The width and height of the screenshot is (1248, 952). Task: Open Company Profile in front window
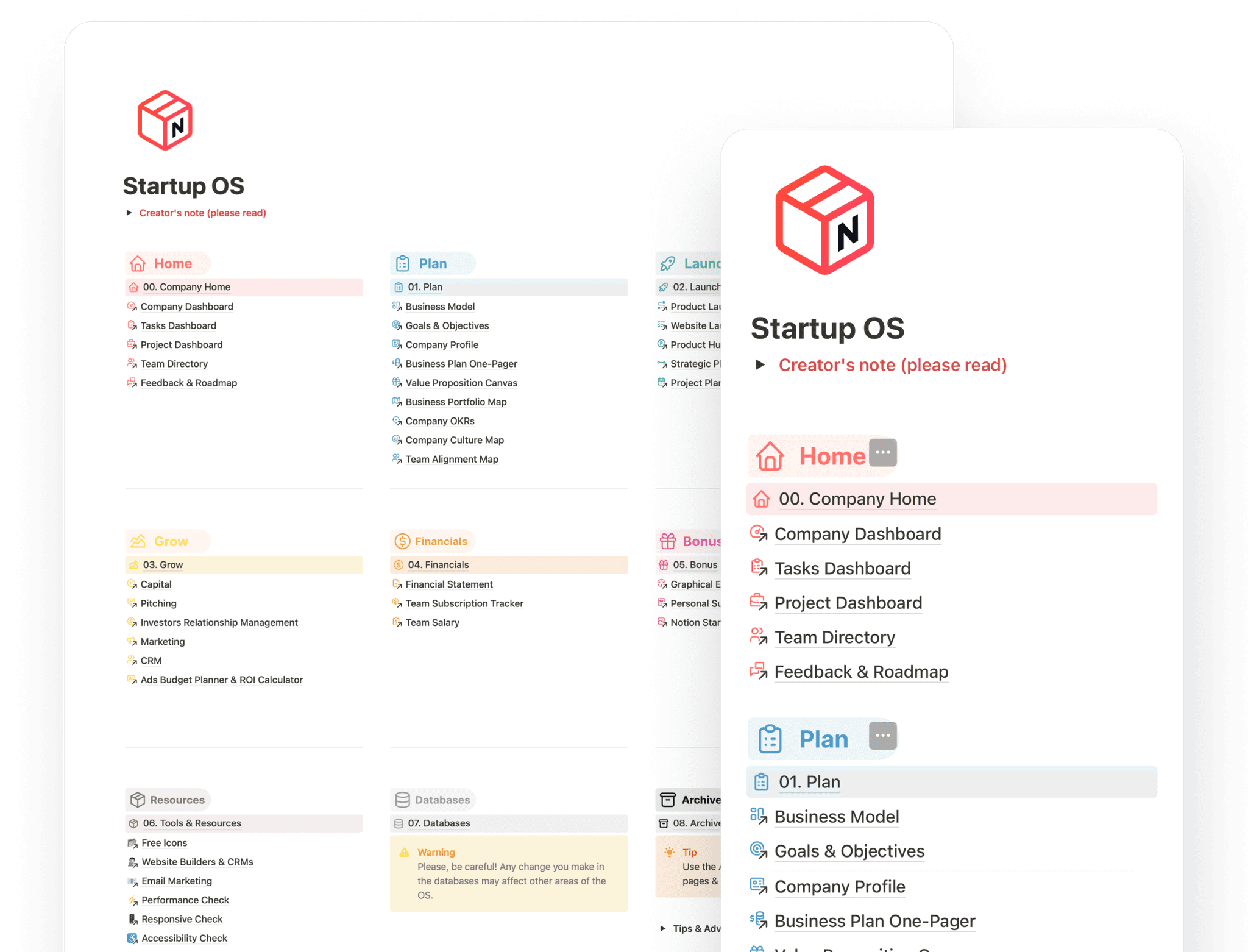pyautogui.click(x=840, y=887)
